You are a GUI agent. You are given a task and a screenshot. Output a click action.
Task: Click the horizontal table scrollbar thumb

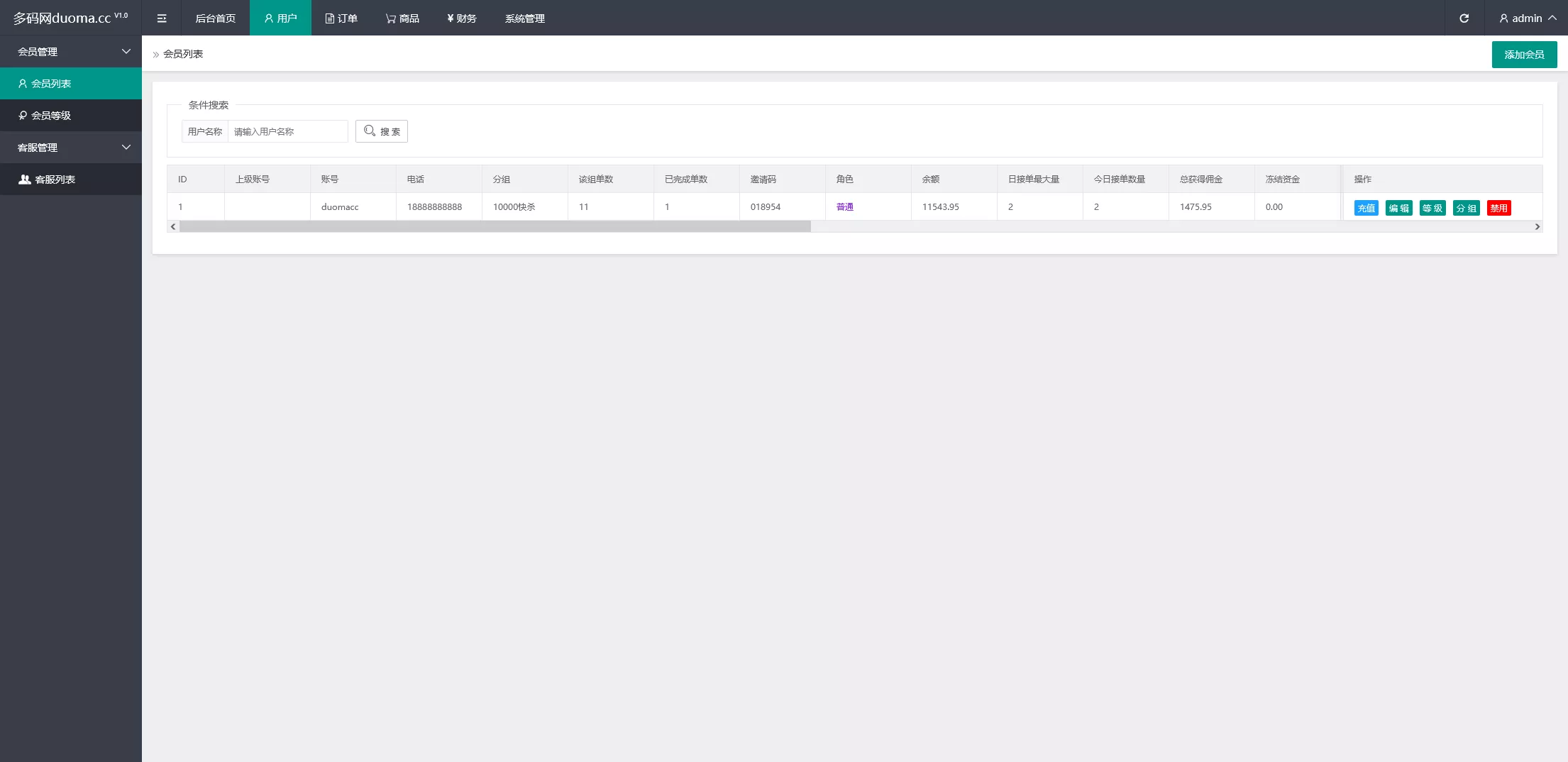coord(495,226)
